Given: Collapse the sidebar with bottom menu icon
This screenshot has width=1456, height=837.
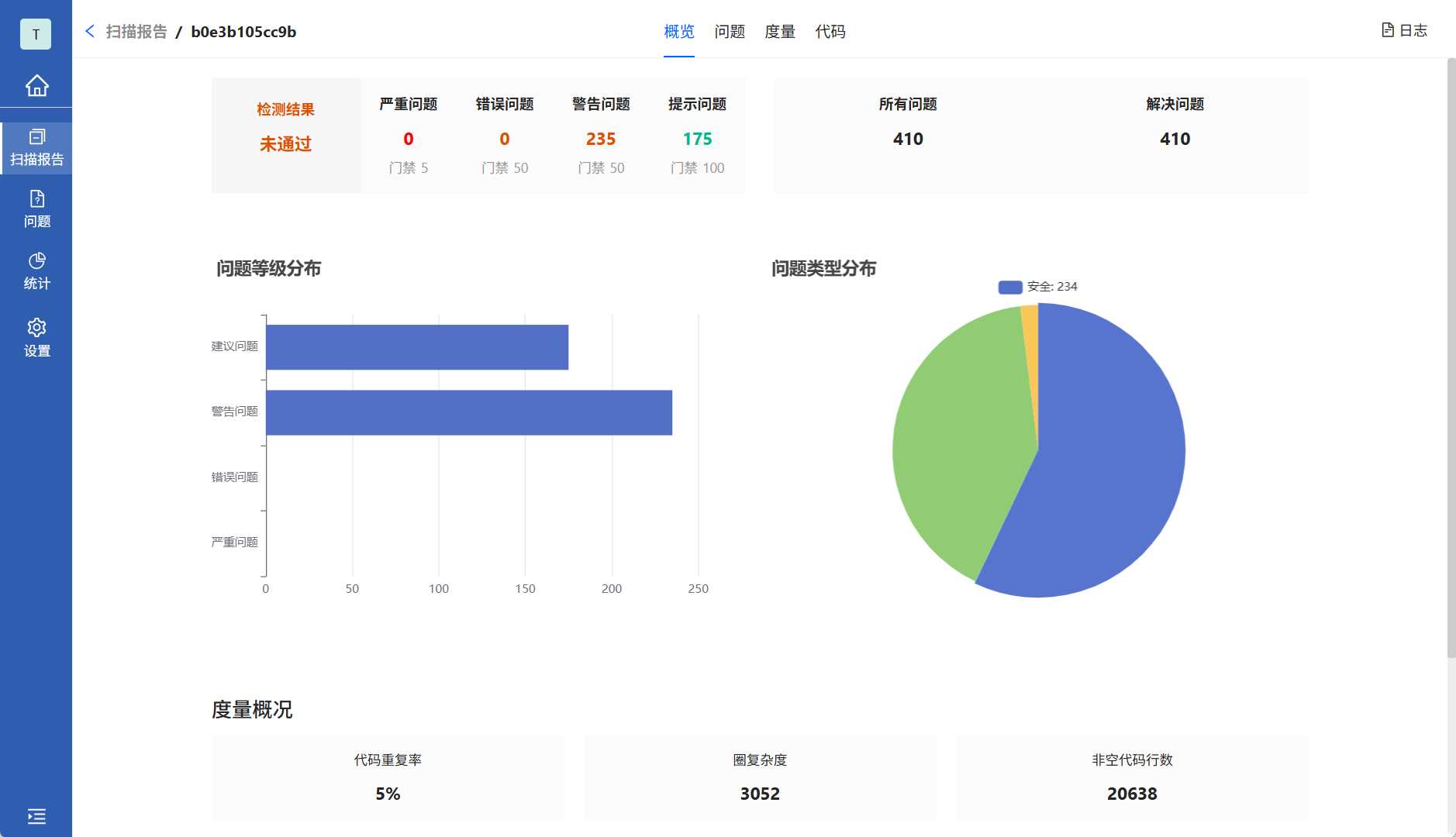Looking at the screenshot, I should point(36,816).
